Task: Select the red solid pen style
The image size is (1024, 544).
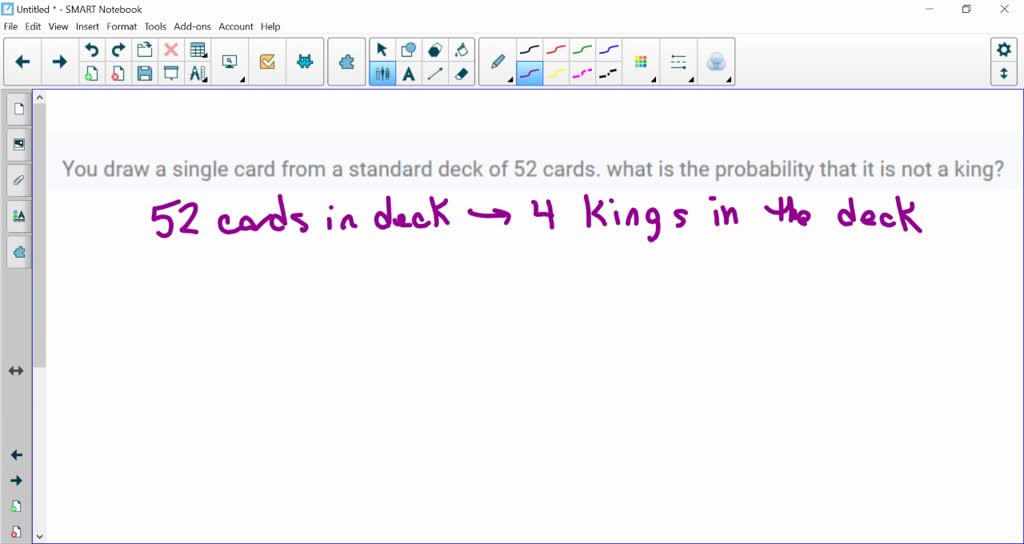Action: click(x=556, y=50)
